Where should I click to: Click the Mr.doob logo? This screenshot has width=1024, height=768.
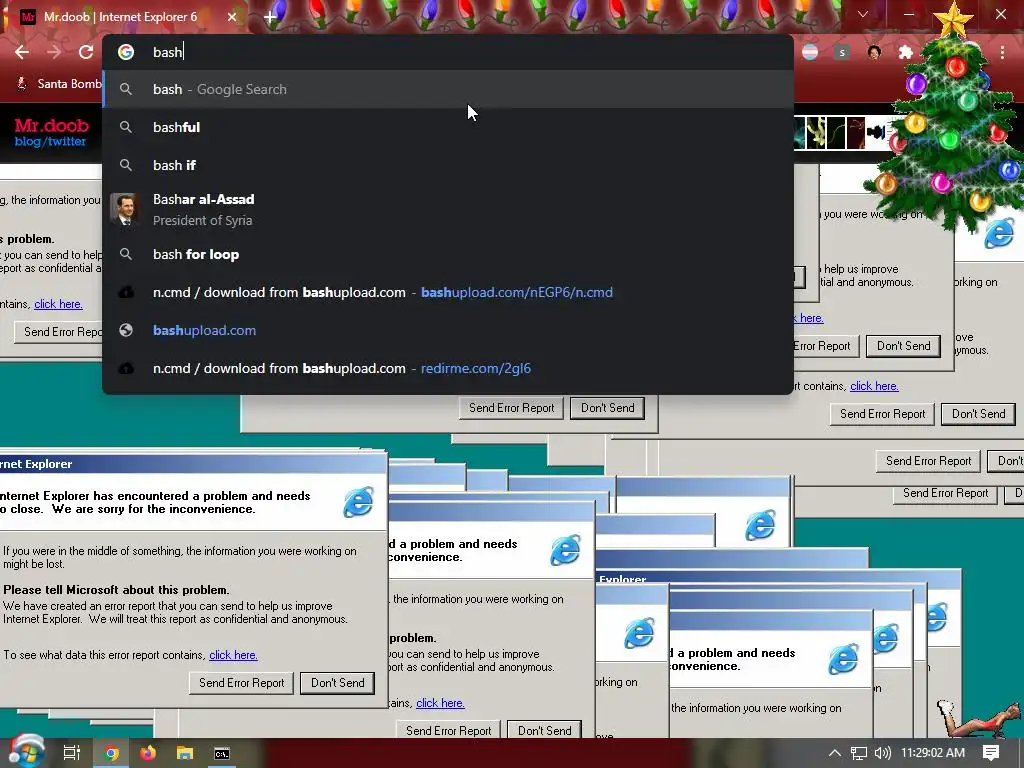[x=51, y=125]
